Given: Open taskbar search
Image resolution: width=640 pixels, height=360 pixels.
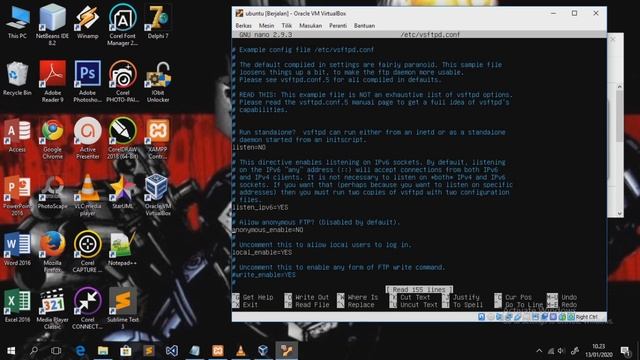Looking at the screenshot, I should [x=34, y=351].
